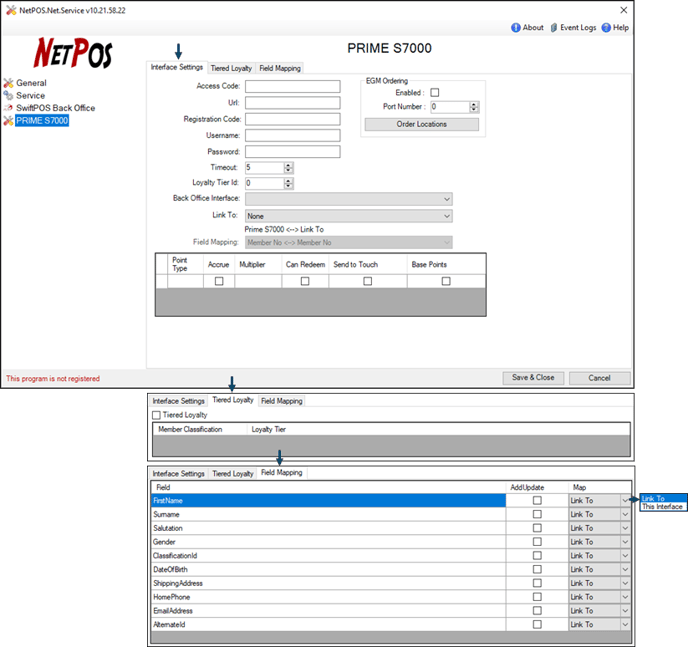Click Interface Settings tab in bottom Field Mapping panel
The width and height of the screenshot is (688, 647).
179,474
